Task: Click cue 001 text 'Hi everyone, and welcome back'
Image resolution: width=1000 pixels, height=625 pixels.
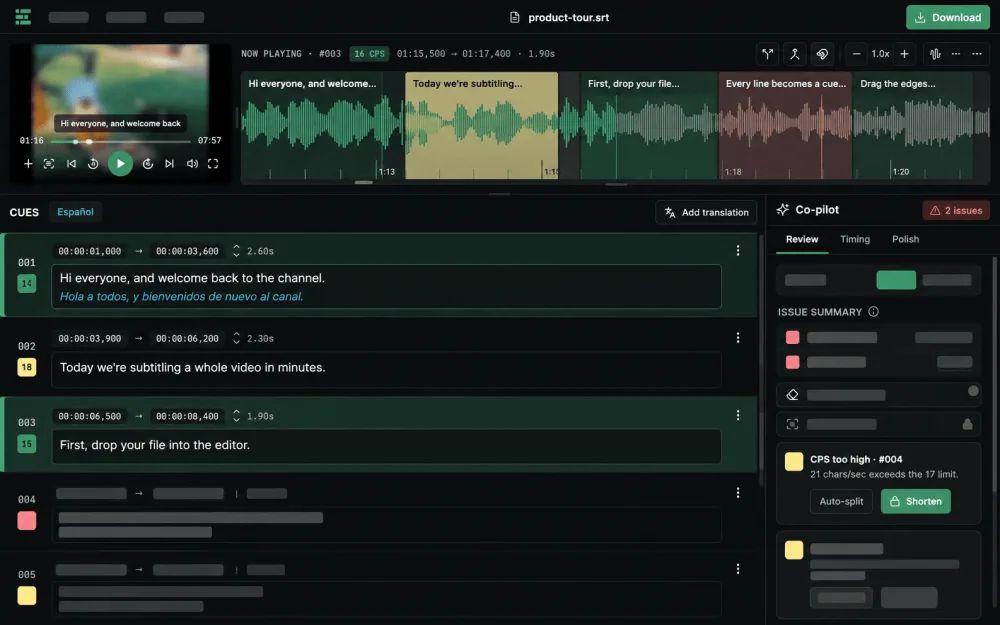Action: pyautogui.click(x=192, y=278)
